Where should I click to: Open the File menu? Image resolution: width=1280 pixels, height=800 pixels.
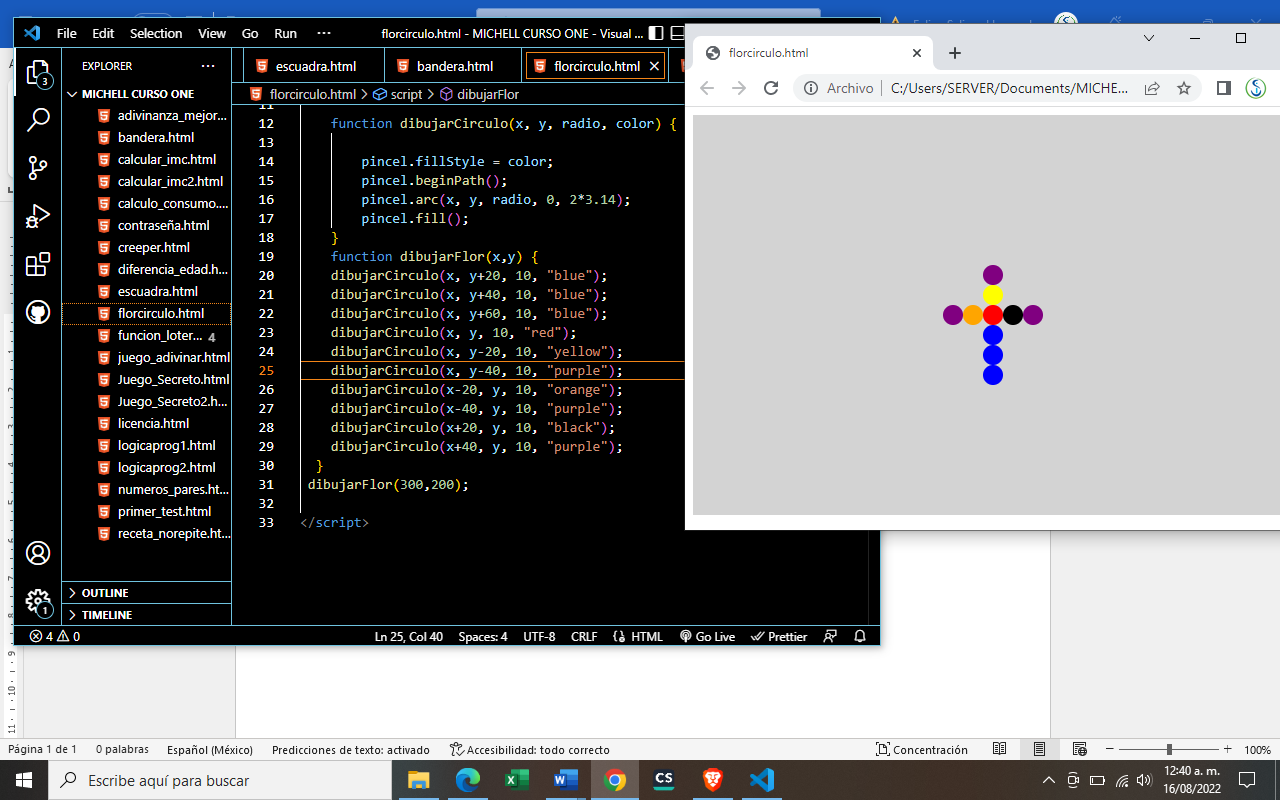pos(67,33)
